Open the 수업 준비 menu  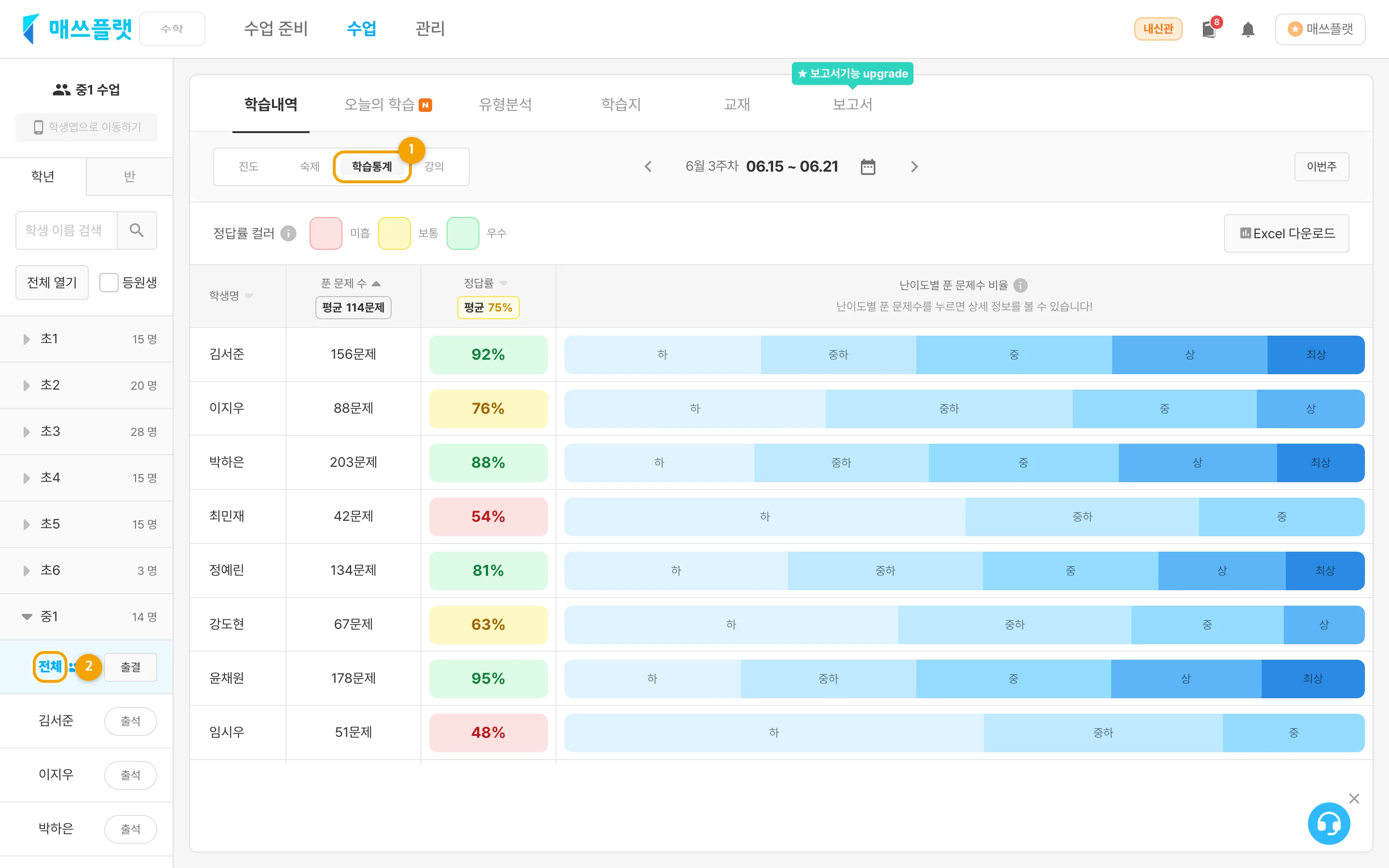tap(276, 29)
